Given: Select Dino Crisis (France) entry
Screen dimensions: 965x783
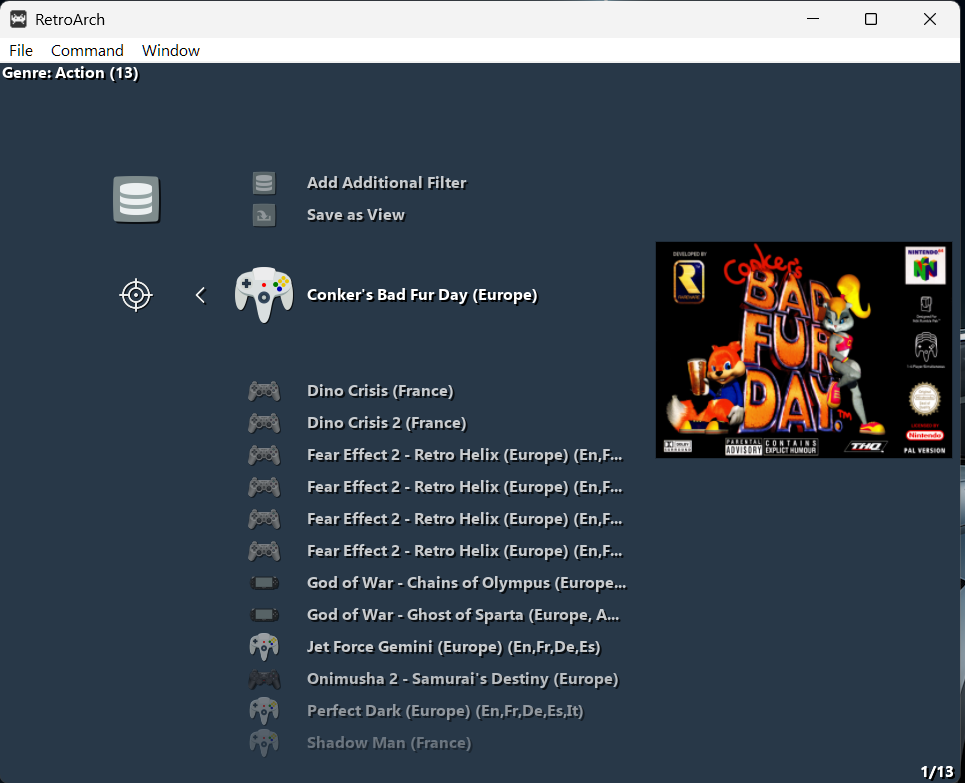Looking at the screenshot, I should (380, 391).
